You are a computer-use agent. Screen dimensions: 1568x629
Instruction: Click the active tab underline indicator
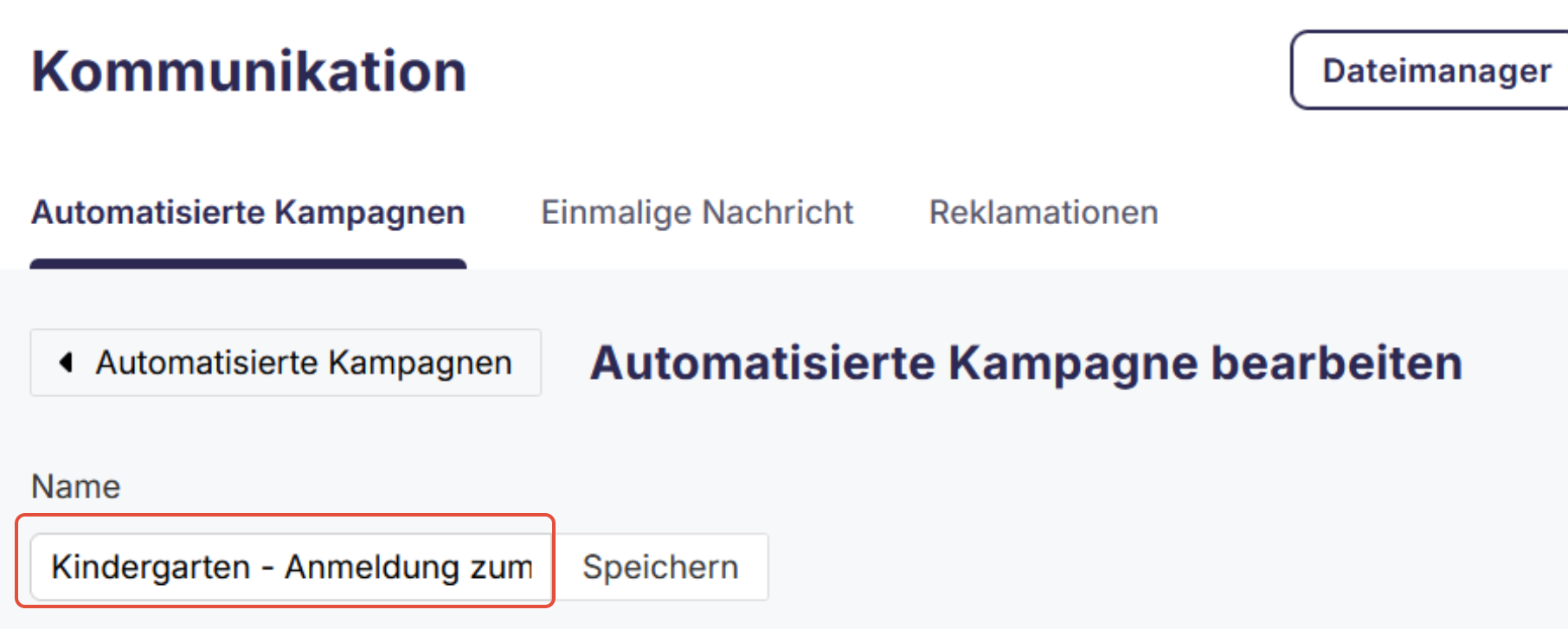point(248,261)
